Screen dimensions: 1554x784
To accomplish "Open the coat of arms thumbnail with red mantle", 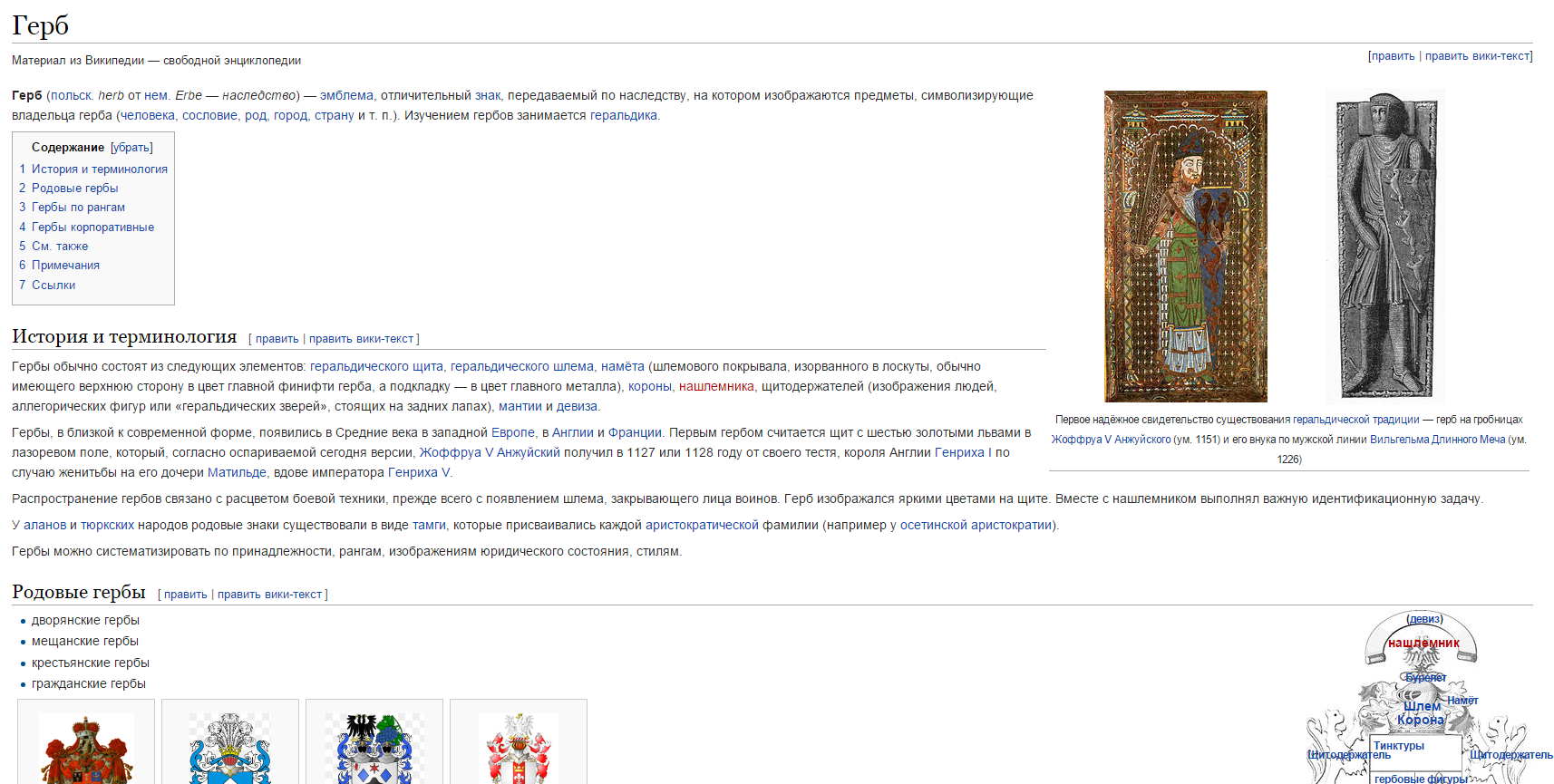I will click(x=86, y=748).
